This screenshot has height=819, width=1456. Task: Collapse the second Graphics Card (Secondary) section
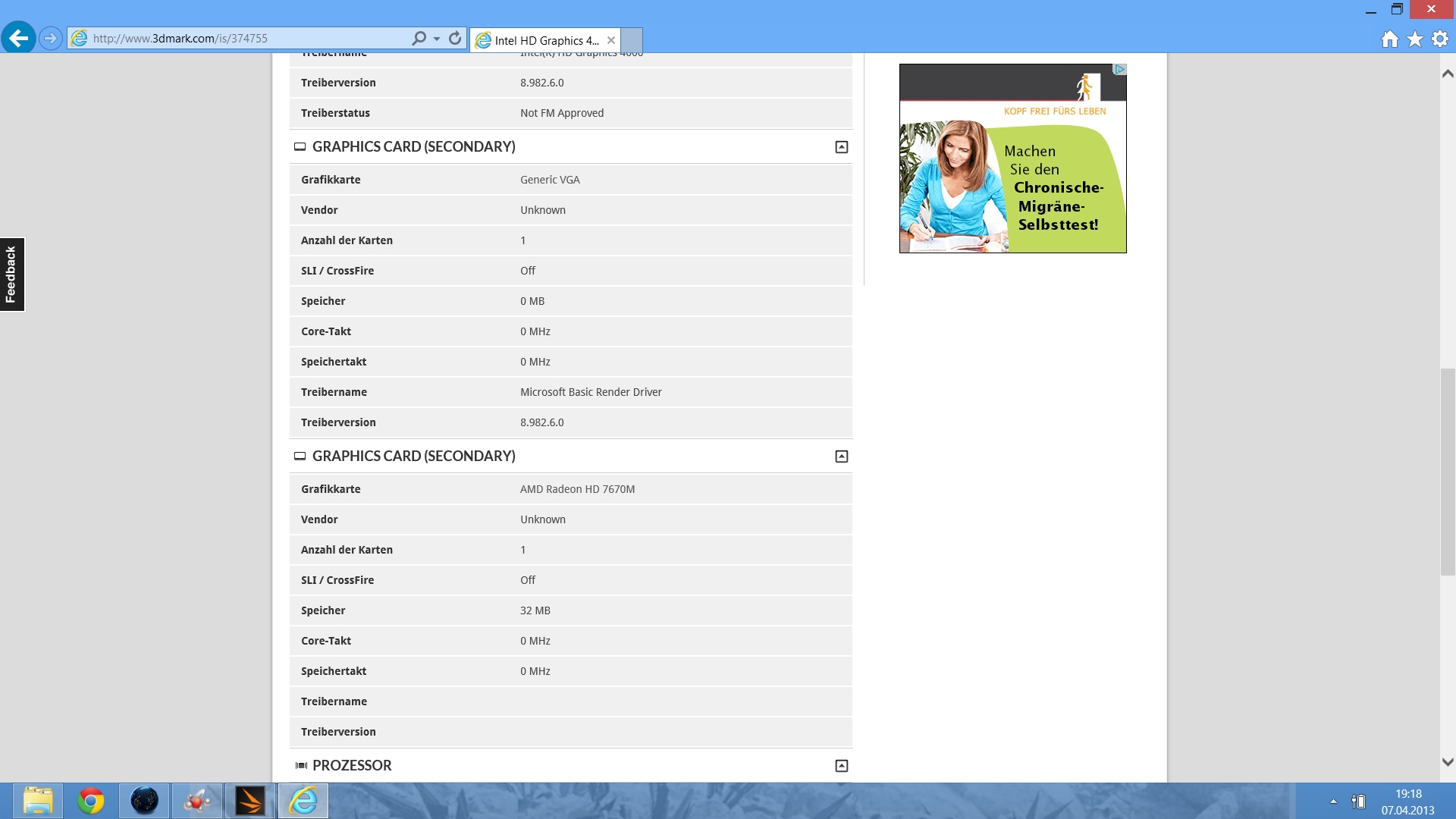pos(841,457)
